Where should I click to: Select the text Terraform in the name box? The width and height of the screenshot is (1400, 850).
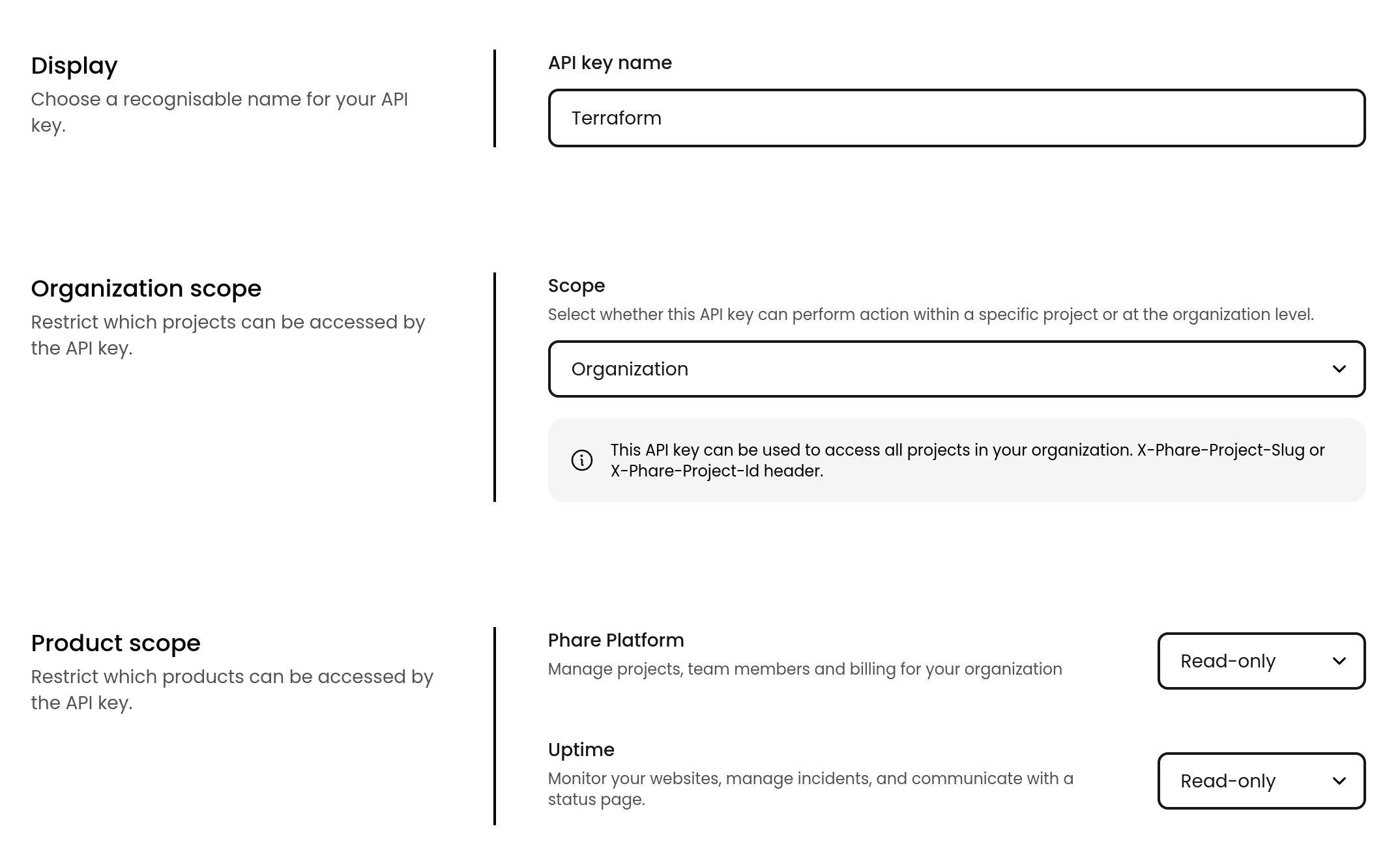(616, 118)
